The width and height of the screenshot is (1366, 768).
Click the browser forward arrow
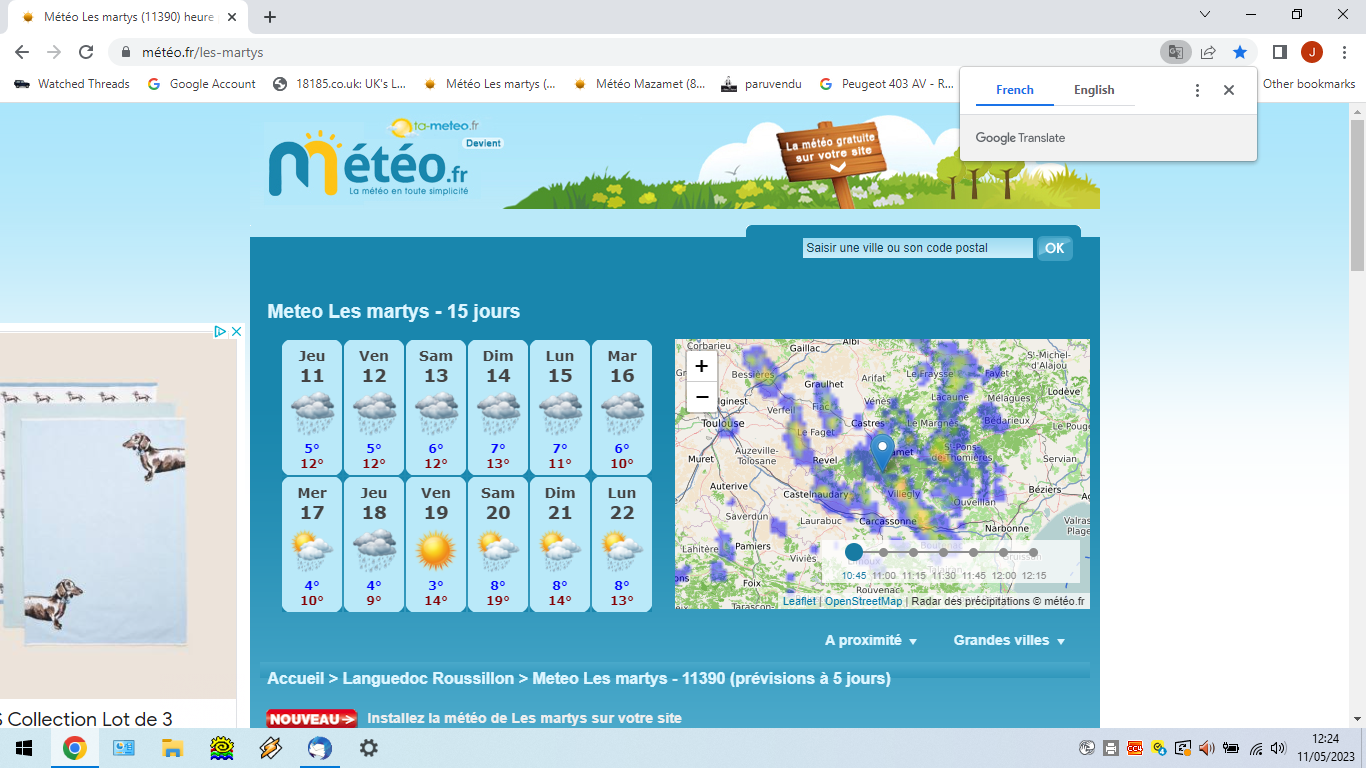[54, 52]
